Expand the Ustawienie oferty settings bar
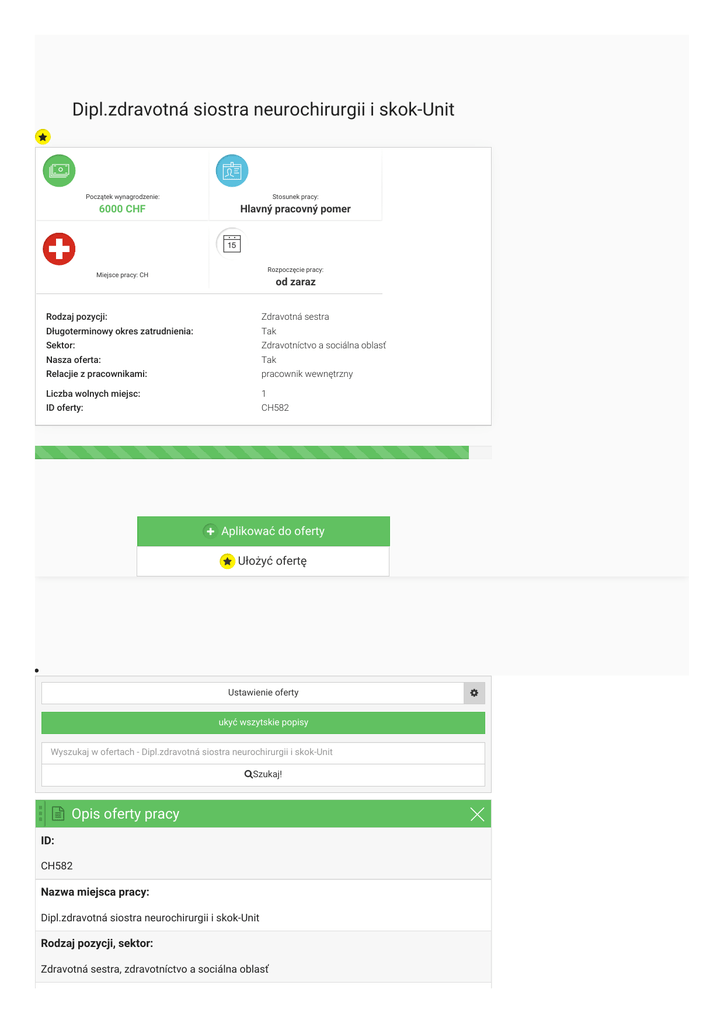 point(252,693)
